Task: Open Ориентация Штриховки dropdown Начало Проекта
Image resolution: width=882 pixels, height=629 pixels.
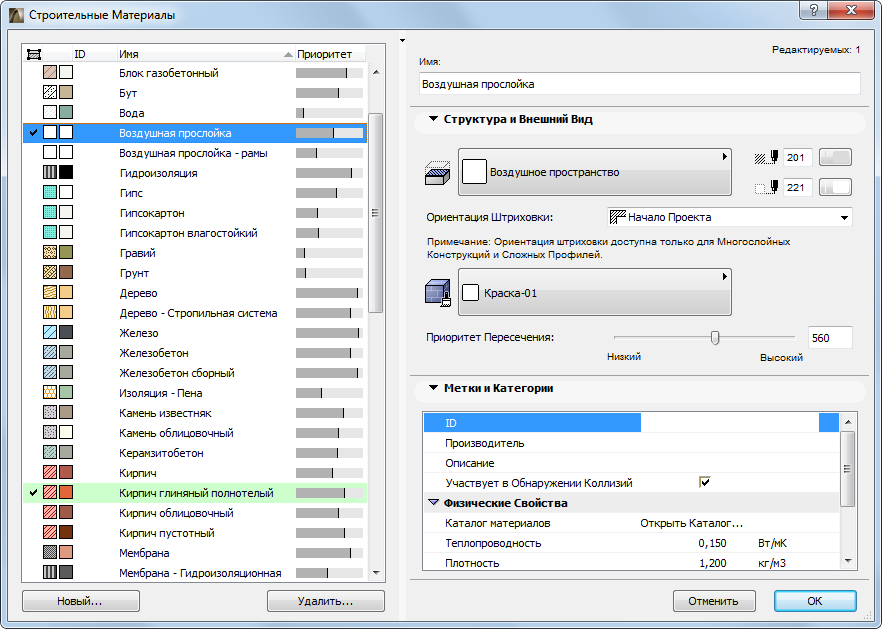Action: [x=730, y=217]
